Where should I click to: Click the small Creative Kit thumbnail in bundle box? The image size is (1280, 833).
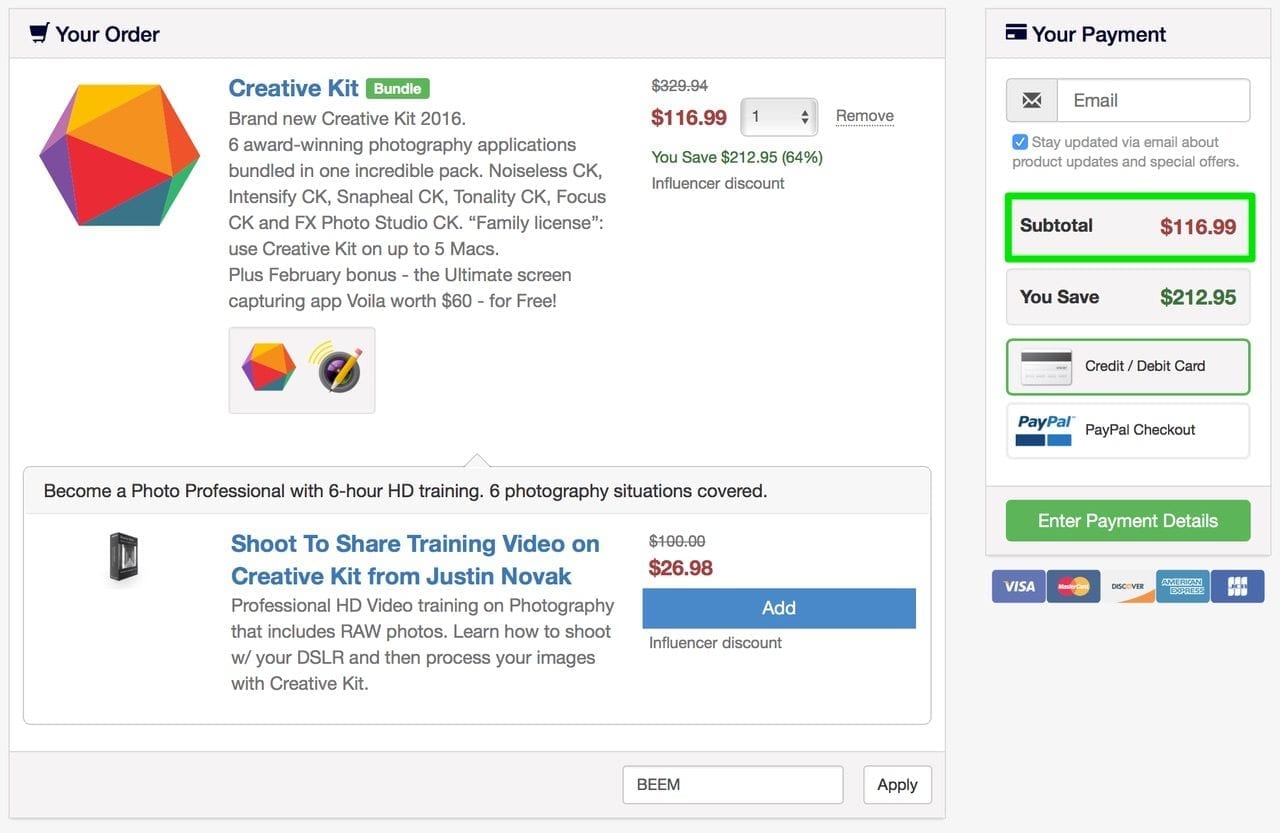click(269, 369)
